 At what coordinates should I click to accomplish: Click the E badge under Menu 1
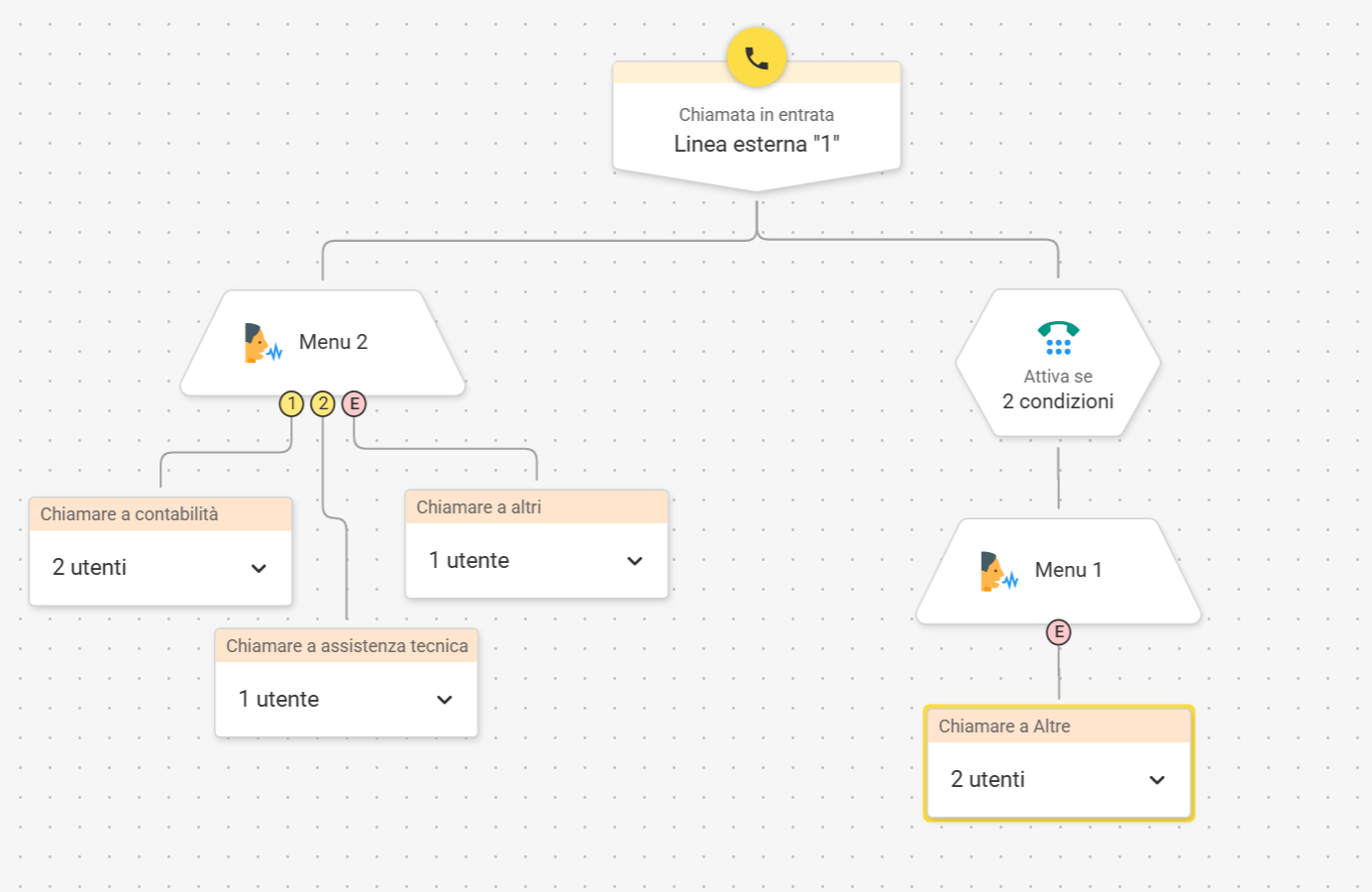[x=1058, y=632]
